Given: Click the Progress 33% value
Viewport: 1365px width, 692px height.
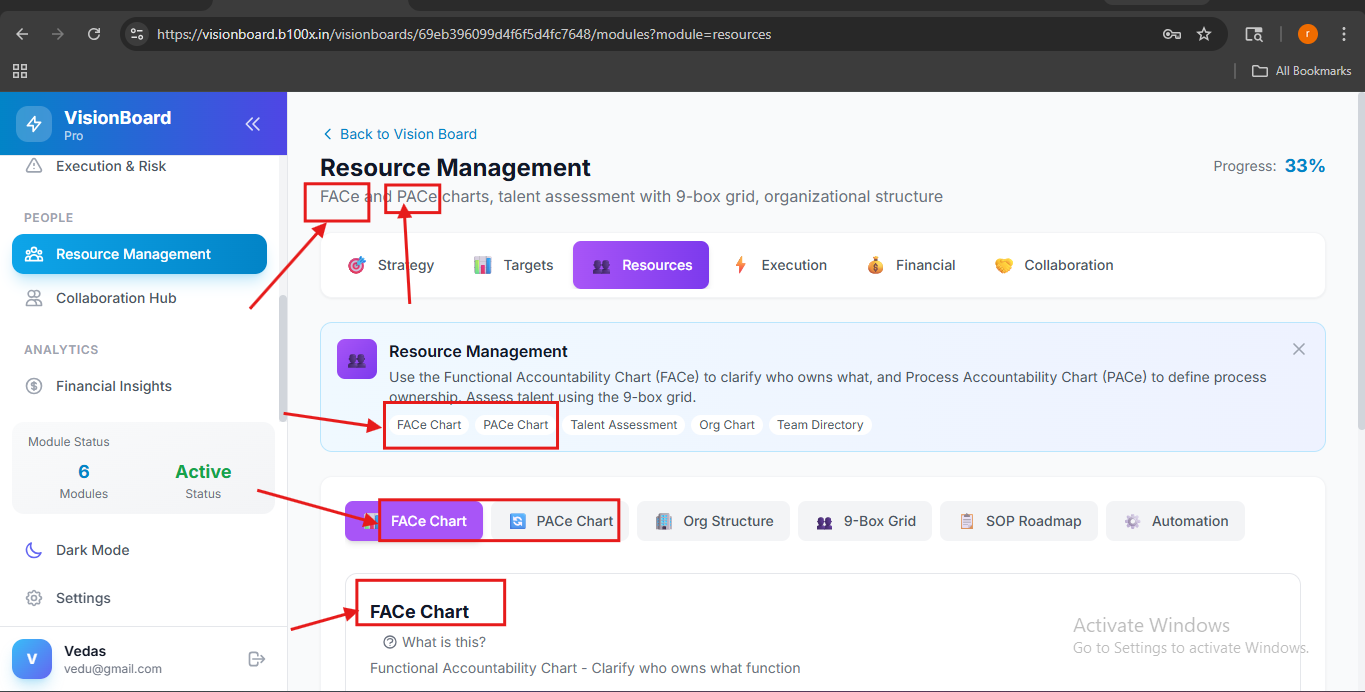Looking at the screenshot, I should click(1305, 166).
